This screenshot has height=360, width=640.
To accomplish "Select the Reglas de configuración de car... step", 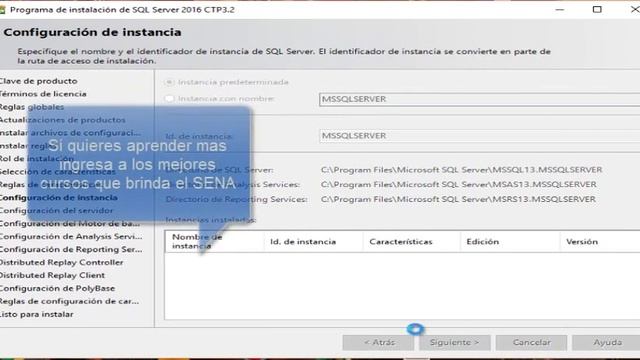I will [69, 301].
